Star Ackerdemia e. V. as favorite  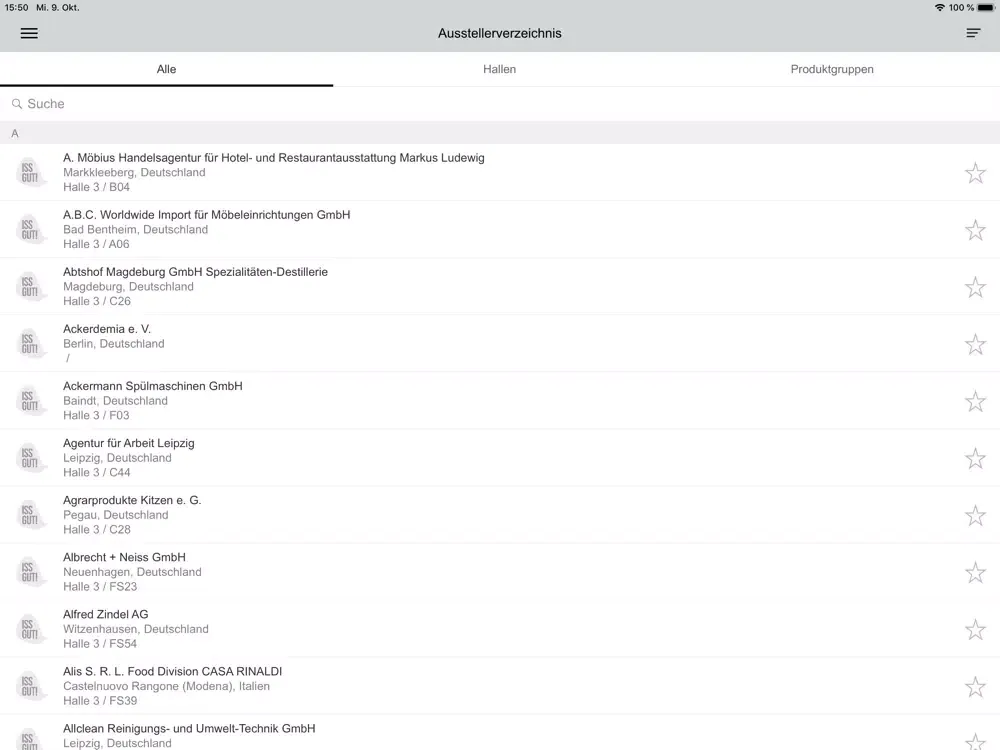pyautogui.click(x=975, y=344)
